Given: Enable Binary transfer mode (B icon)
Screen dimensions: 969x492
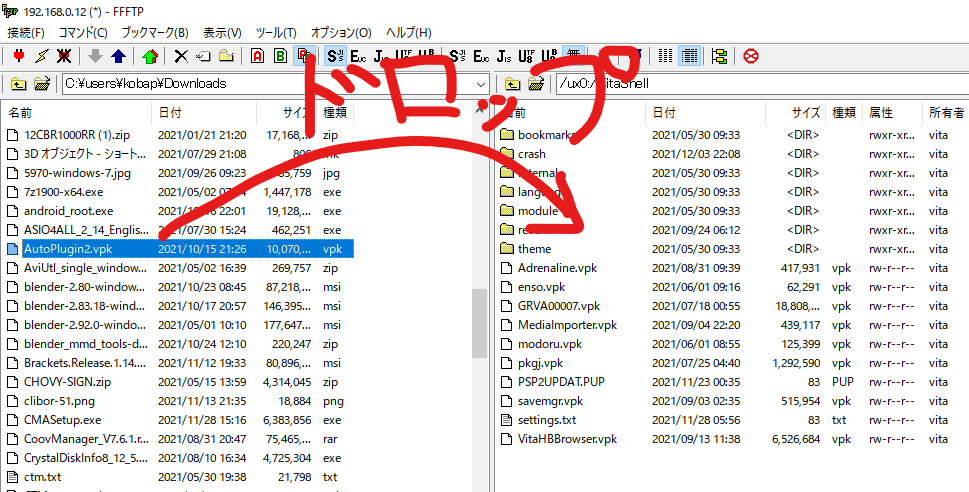Looking at the screenshot, I should point(281,56).
